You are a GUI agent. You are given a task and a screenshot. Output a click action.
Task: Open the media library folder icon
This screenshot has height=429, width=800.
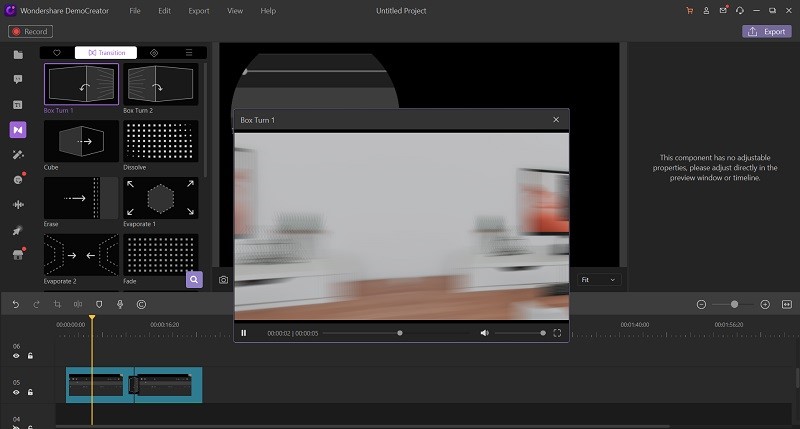18,55
